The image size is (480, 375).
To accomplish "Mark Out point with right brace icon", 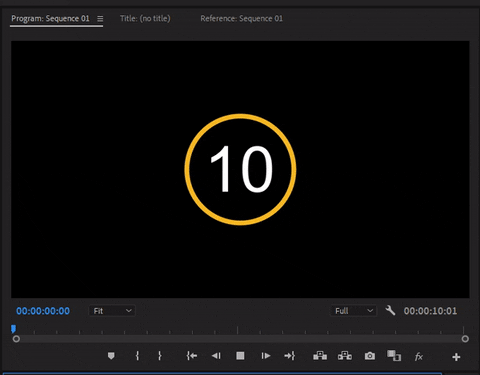I will tap(160, 356).
